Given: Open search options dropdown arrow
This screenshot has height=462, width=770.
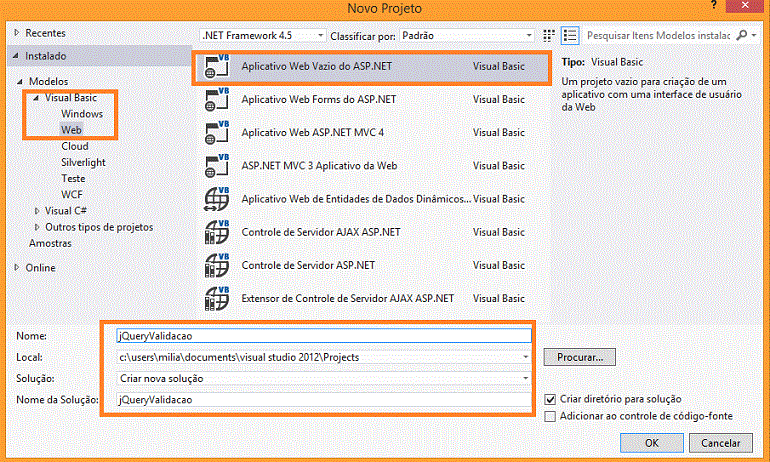Looking at the screenshot, I should coord(754,35).
